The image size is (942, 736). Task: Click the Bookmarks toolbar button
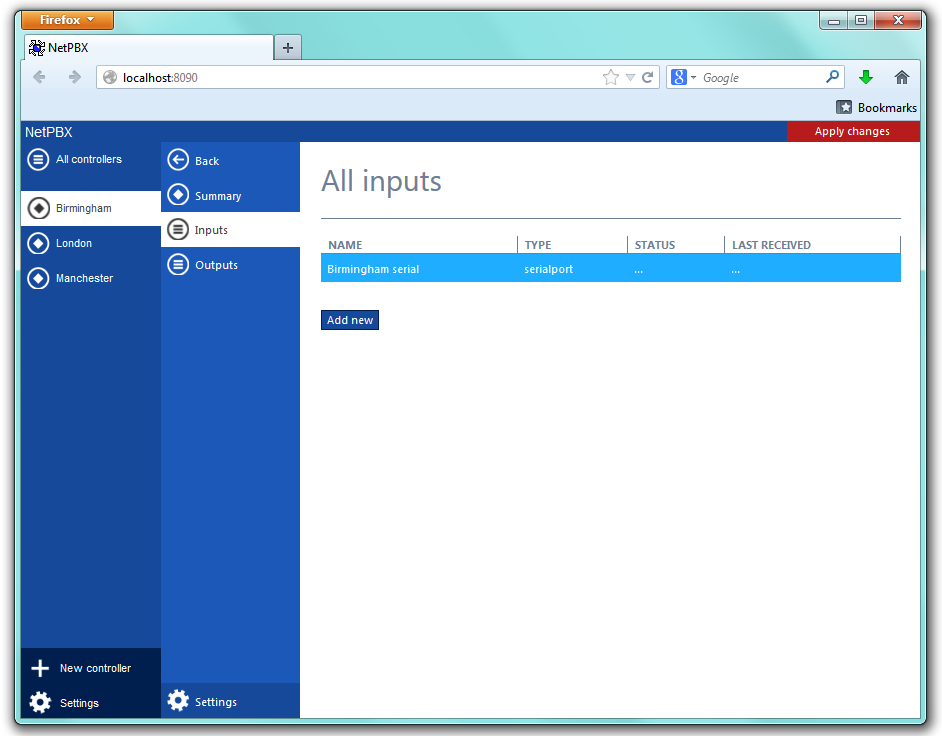876,107
